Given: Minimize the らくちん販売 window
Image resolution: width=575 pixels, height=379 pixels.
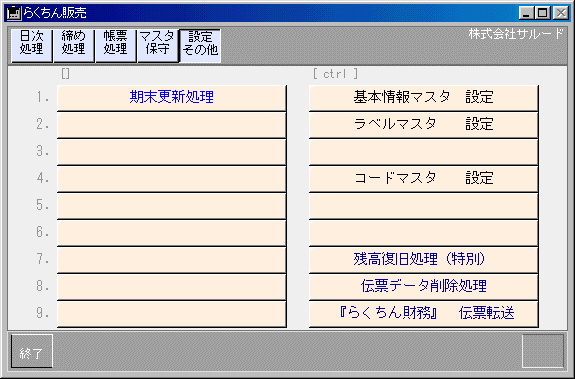Looking at the screenshot, I should point(526,13).
